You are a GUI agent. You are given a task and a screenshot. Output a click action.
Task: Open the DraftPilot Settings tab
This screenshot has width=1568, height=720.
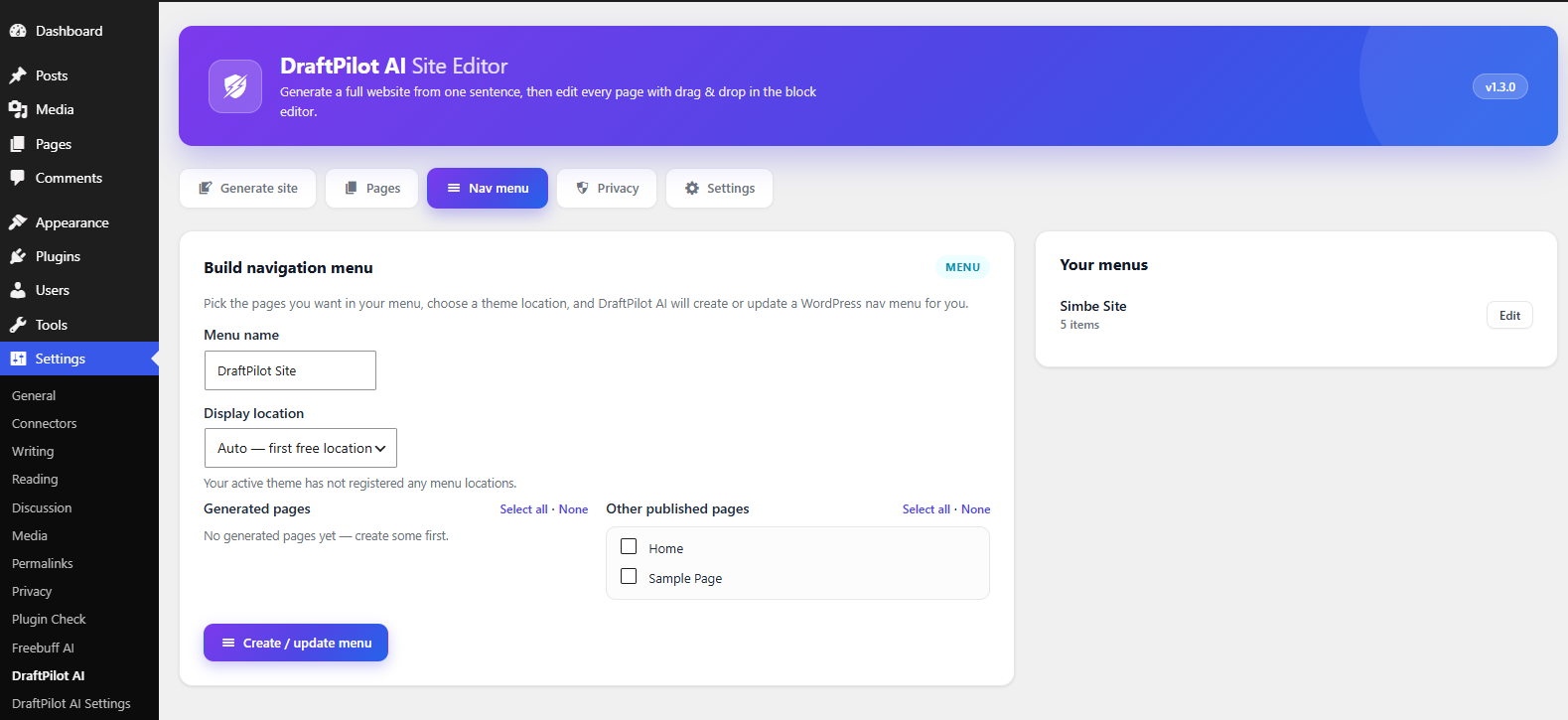(x=720, y=189)
